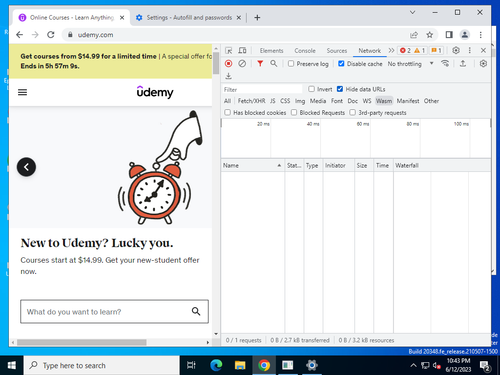Stop recording network log

(x=228, y=63)
